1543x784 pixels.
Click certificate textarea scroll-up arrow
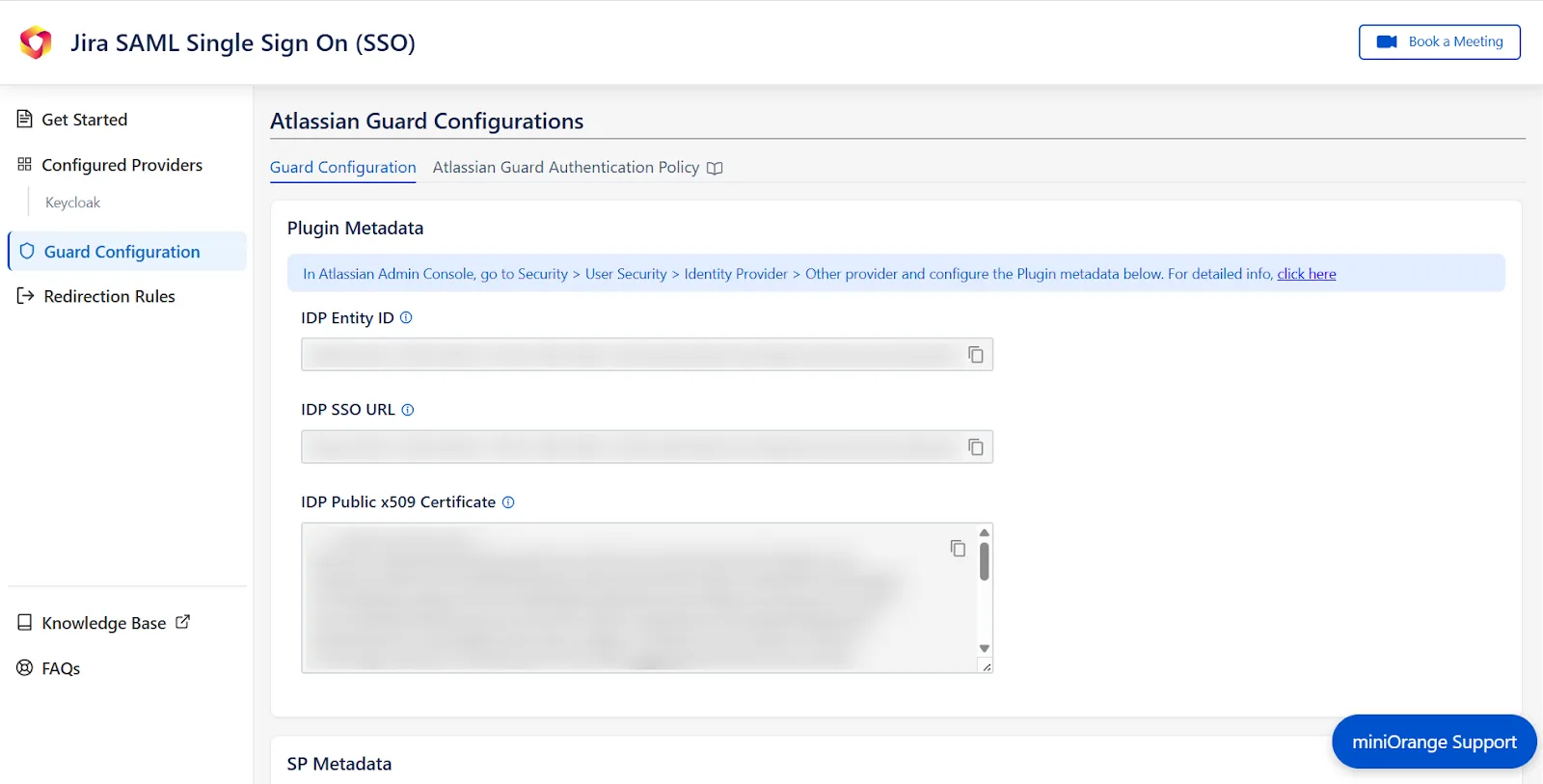pos(985,532)
